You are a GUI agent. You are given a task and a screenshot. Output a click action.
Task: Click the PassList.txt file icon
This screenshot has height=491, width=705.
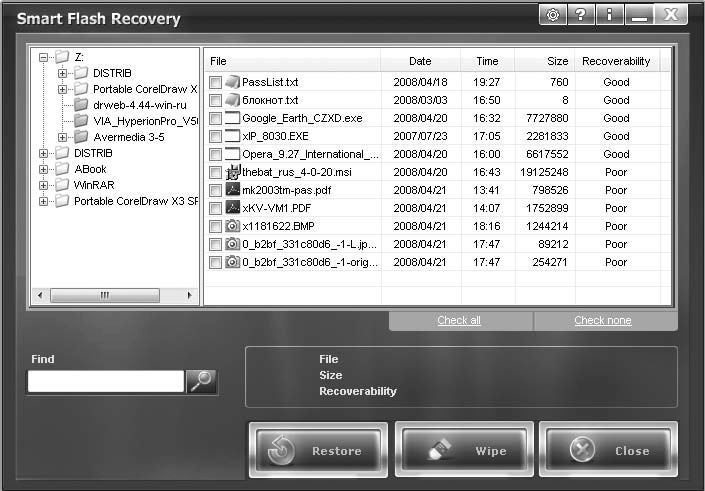tap(232, 82)
